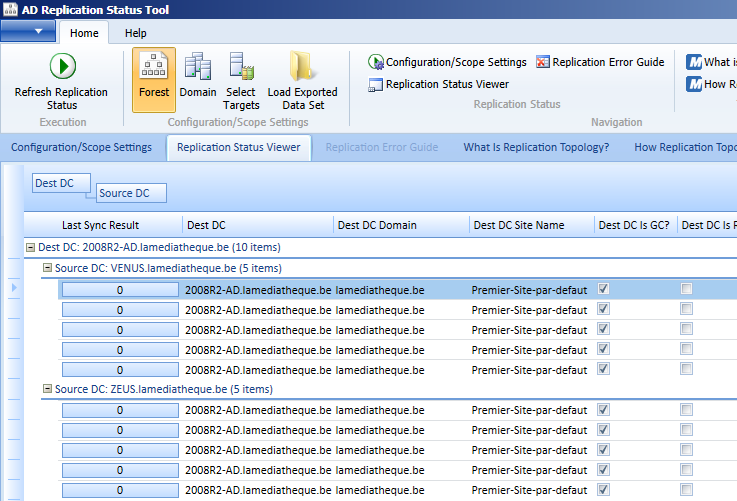
Task: Click the Source DC grouping box
Action: click(131, 193)
